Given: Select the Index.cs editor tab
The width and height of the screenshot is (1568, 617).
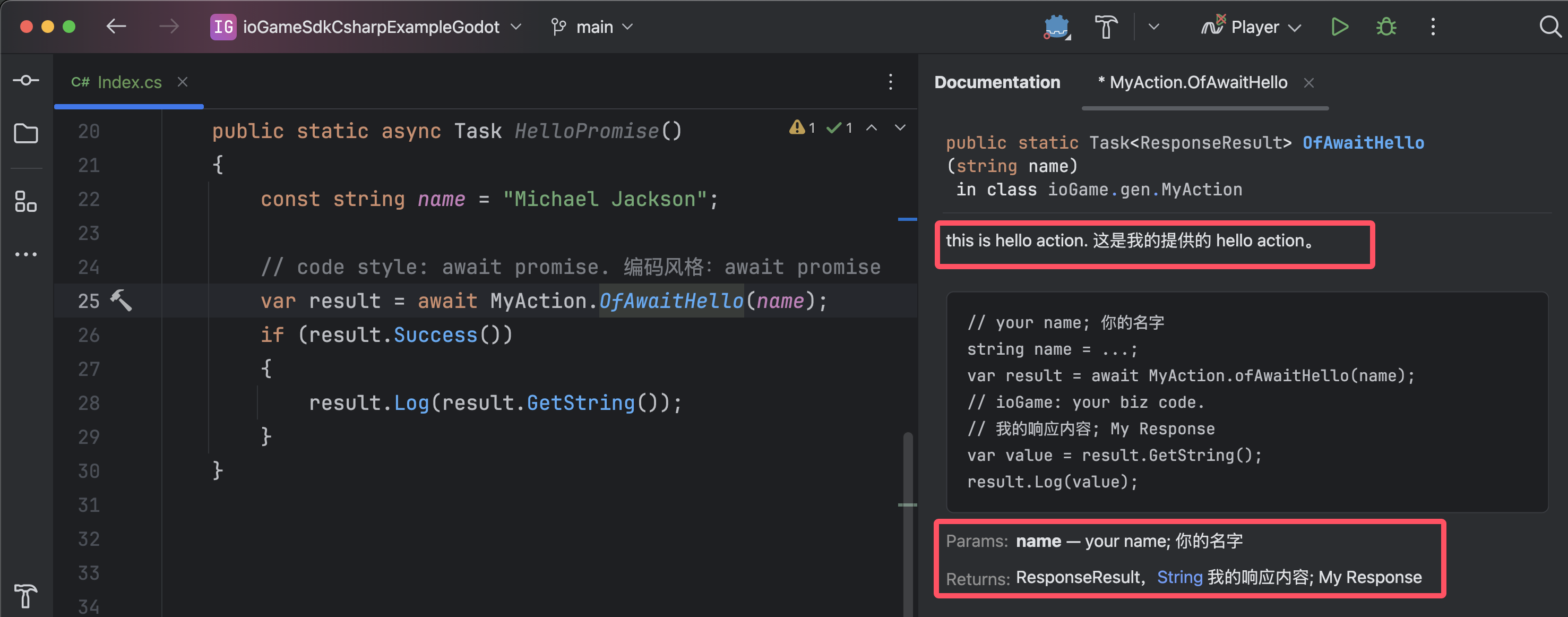Looking at the screenshot, I should (x=129, y=82).
